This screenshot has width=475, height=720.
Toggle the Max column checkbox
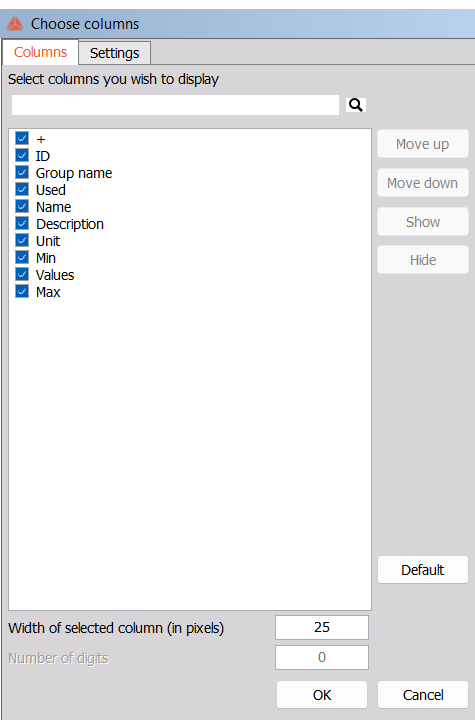22,291
